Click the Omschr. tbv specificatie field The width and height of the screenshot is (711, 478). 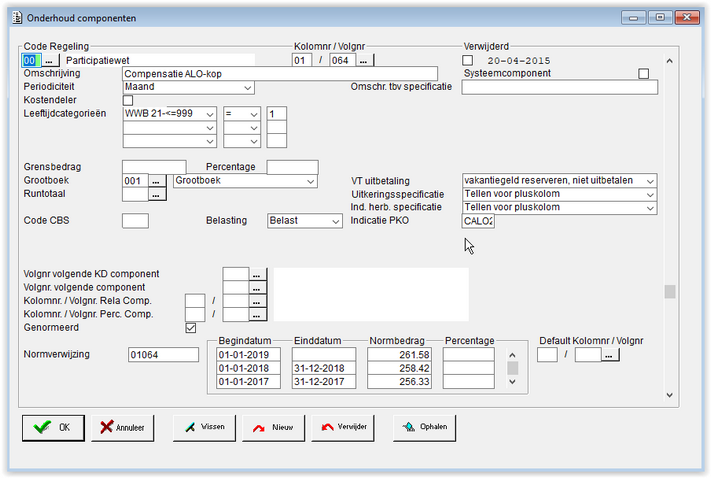(560, 87)
